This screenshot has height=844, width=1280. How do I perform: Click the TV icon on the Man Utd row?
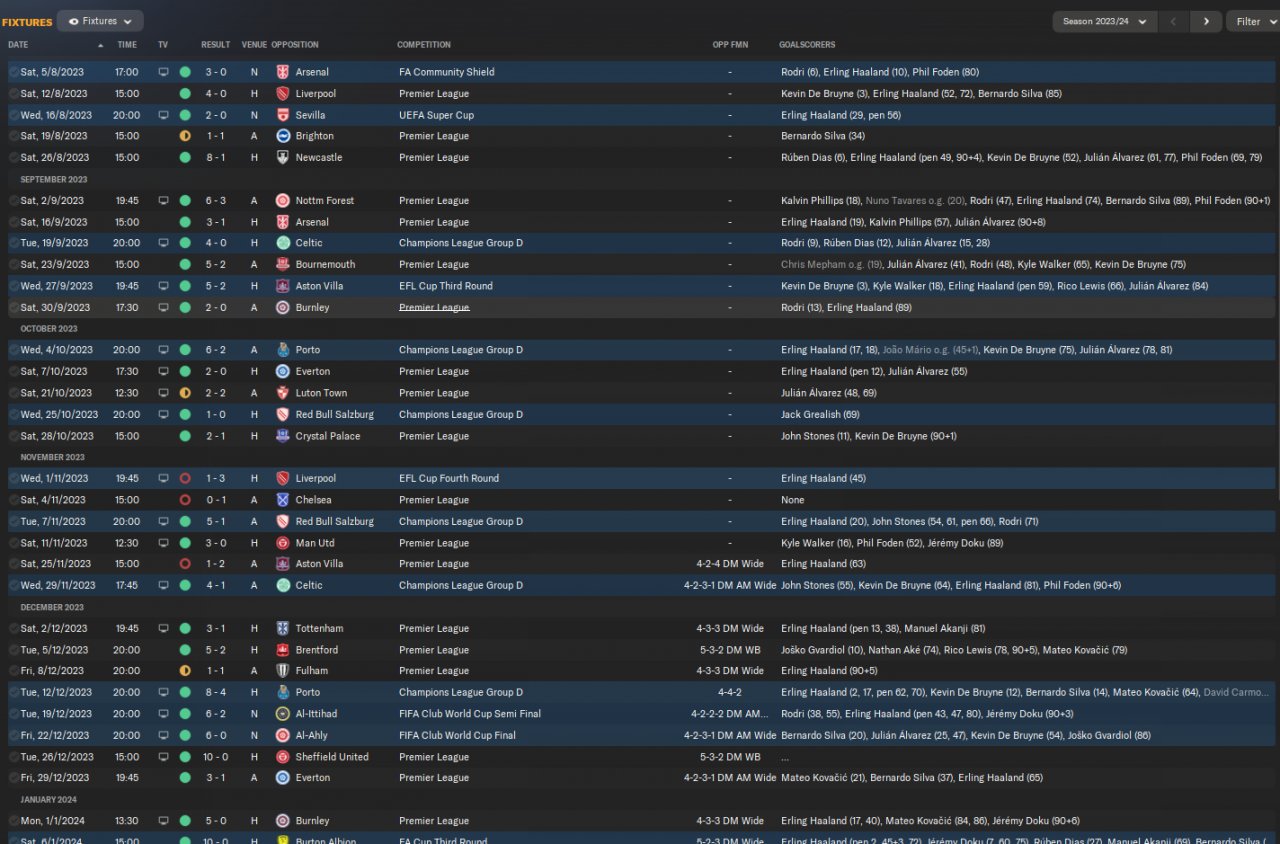tap(163, 543)
